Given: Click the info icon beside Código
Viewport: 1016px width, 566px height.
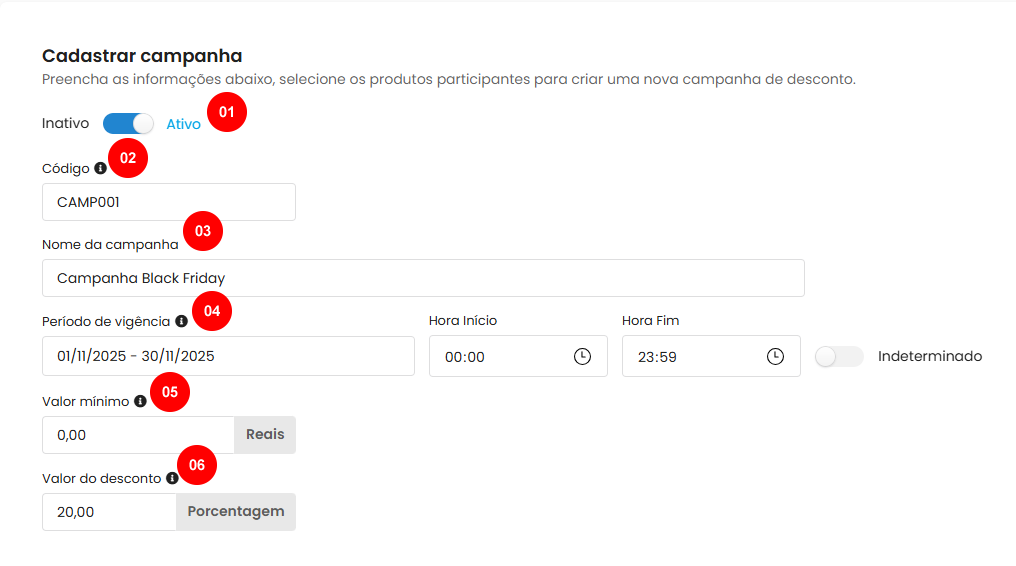Looking at the screenshot, I should point(100,168).
